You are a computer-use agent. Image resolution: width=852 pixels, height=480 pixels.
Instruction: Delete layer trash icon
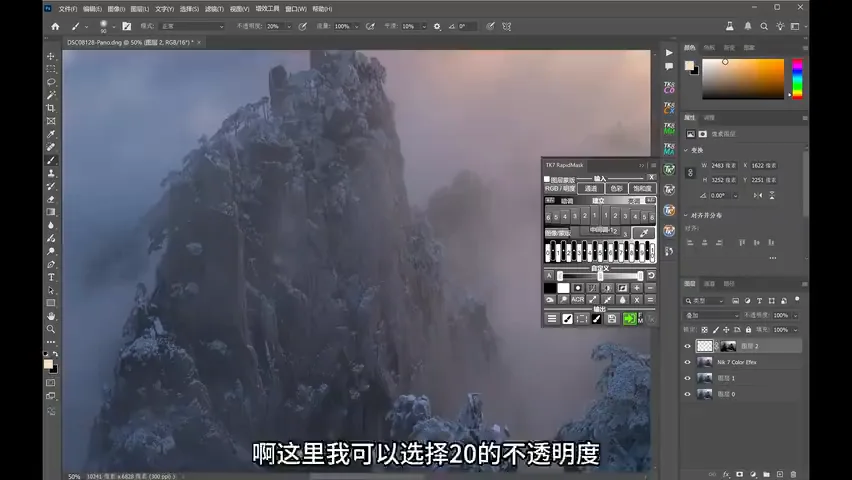click(x=793, y=474)
